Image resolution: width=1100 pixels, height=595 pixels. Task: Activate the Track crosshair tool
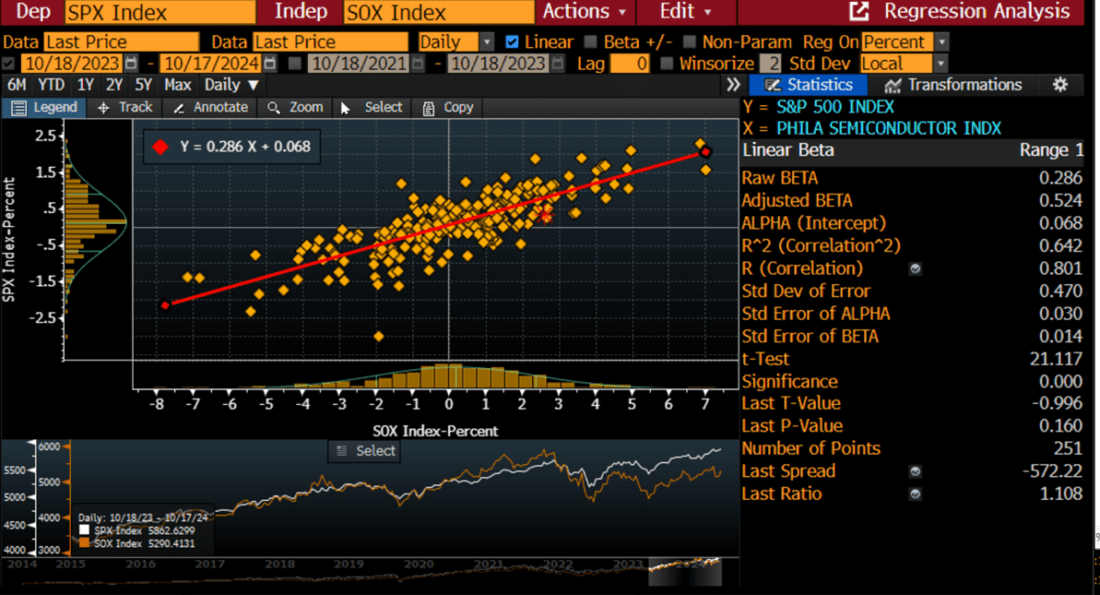coord(125,107)
